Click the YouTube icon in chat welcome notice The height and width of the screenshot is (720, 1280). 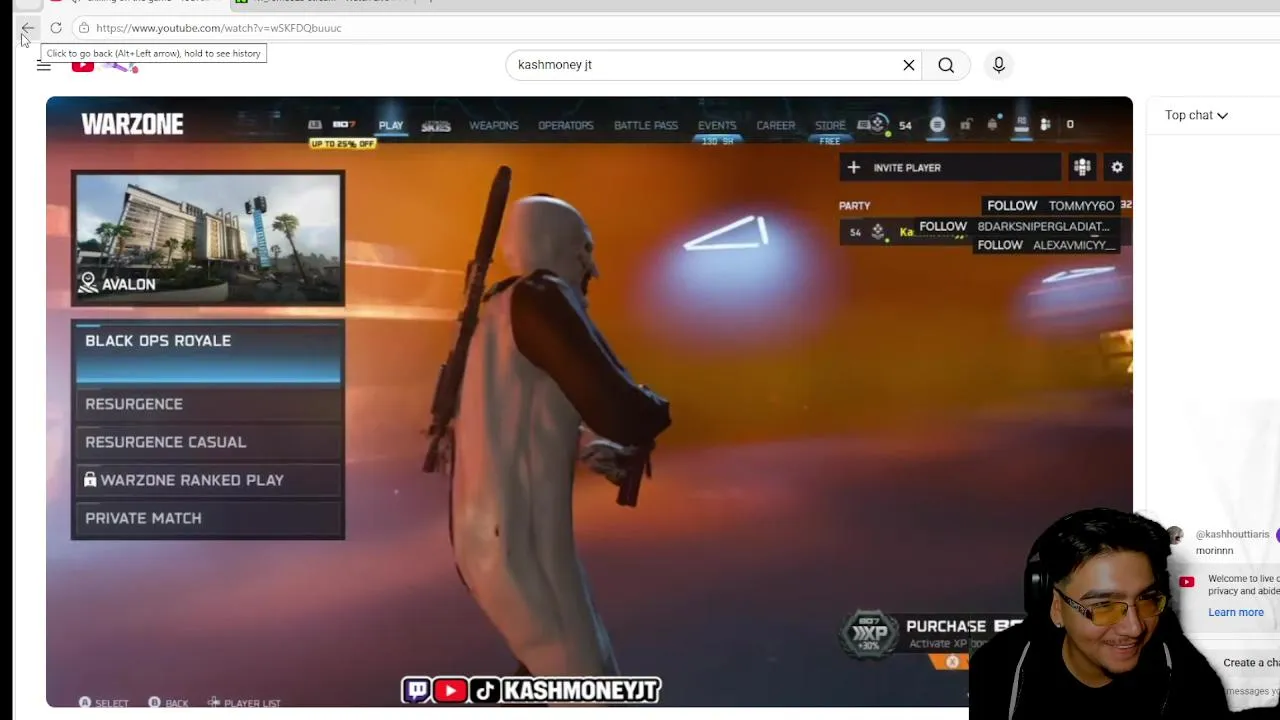(1186, 582)
